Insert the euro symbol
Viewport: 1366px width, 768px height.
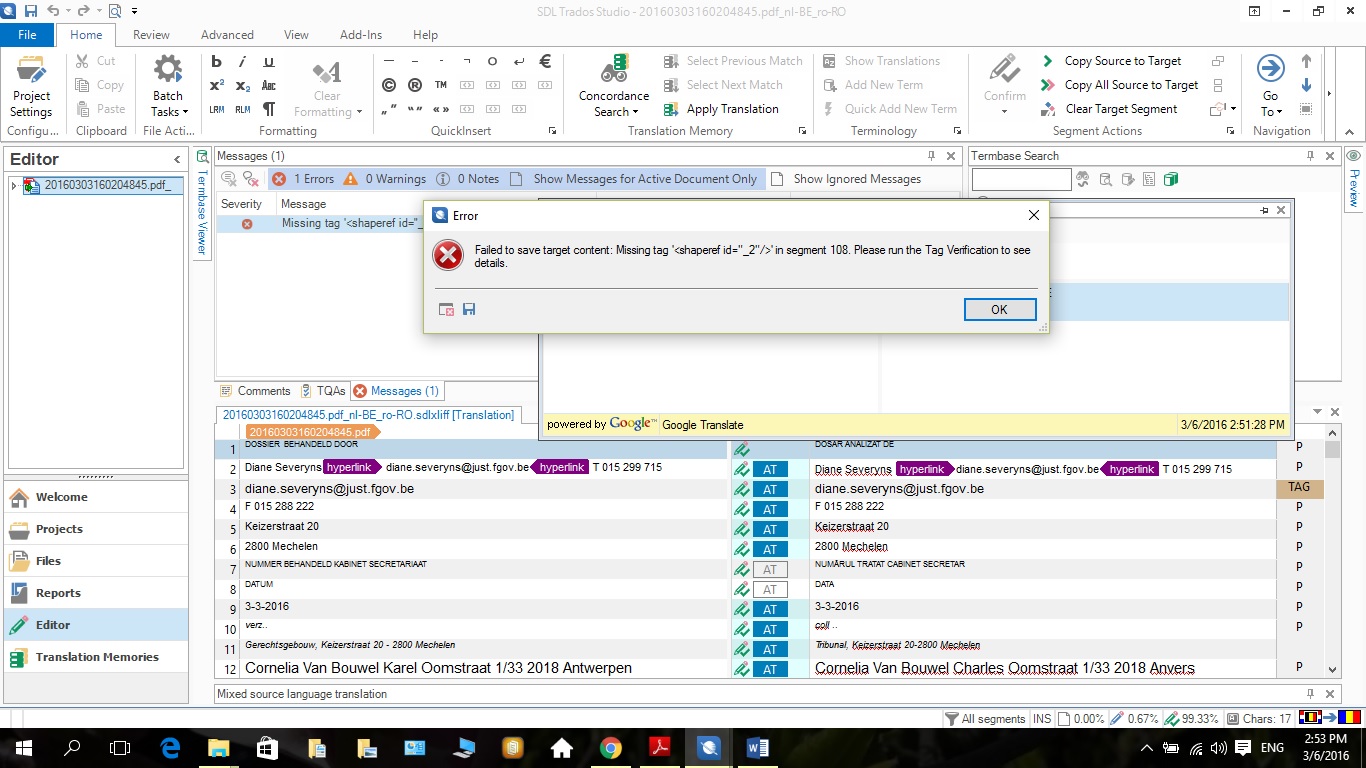(x=545, y=61)
